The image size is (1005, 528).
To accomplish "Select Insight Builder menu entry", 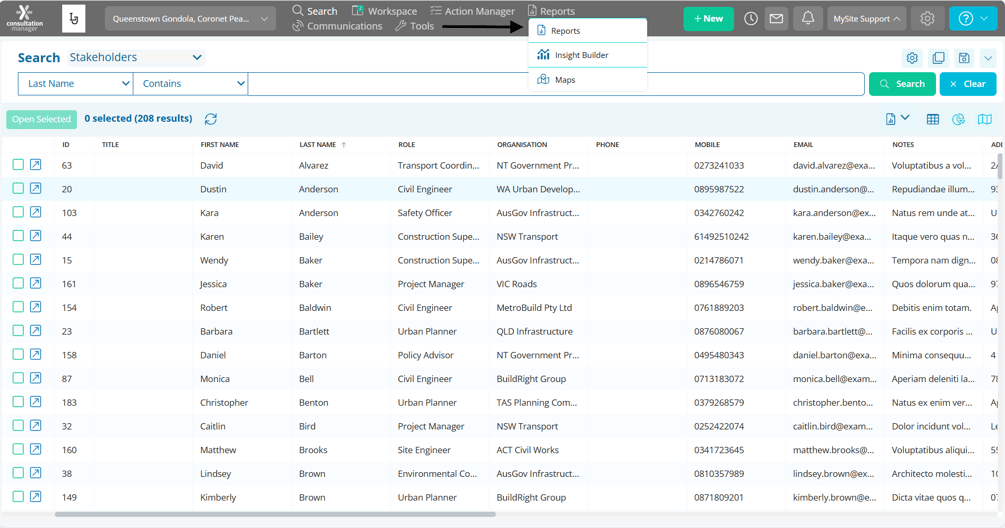I will 588,55.
